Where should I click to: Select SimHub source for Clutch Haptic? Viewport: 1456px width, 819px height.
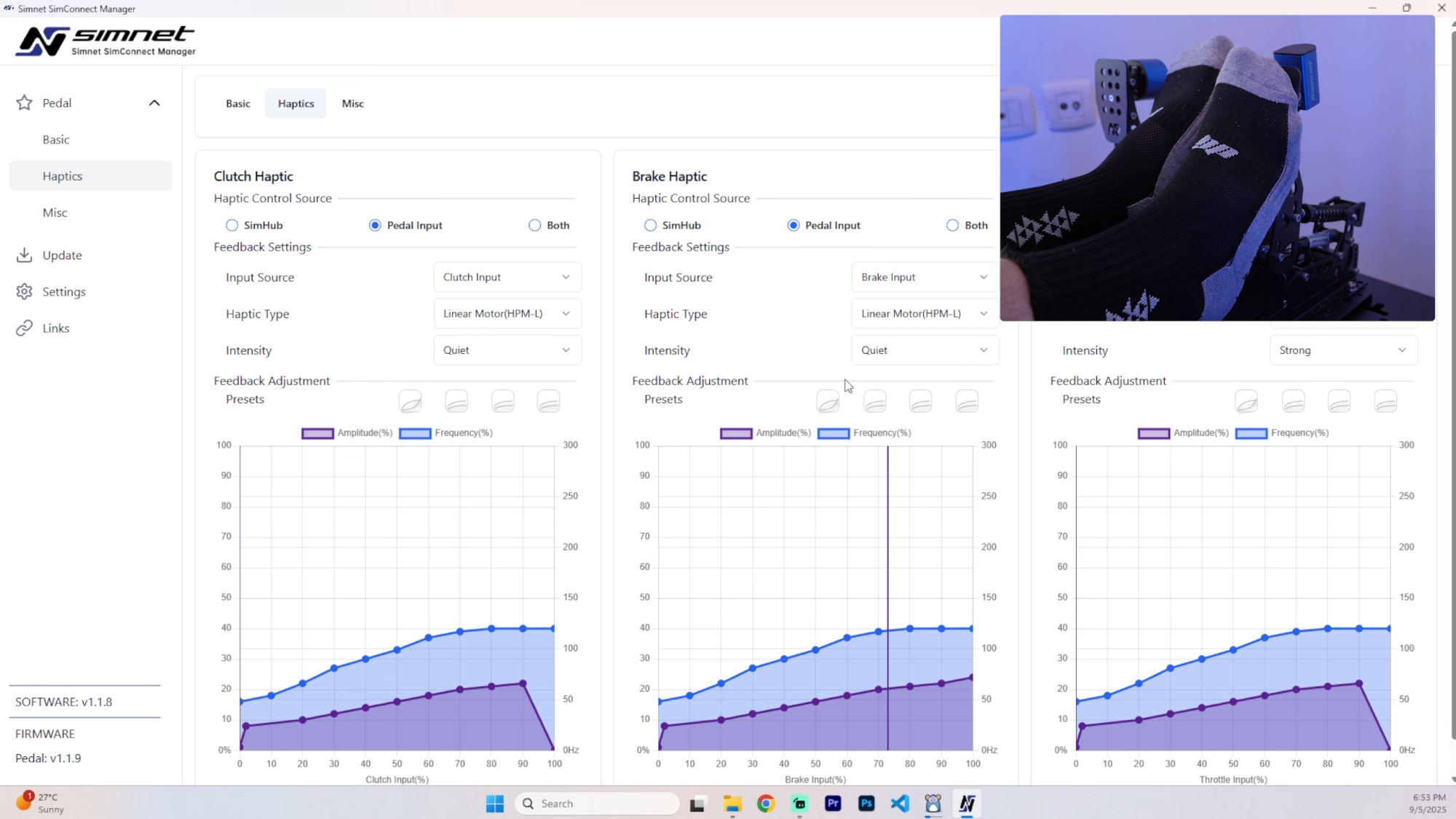click(x=232, y=225)
